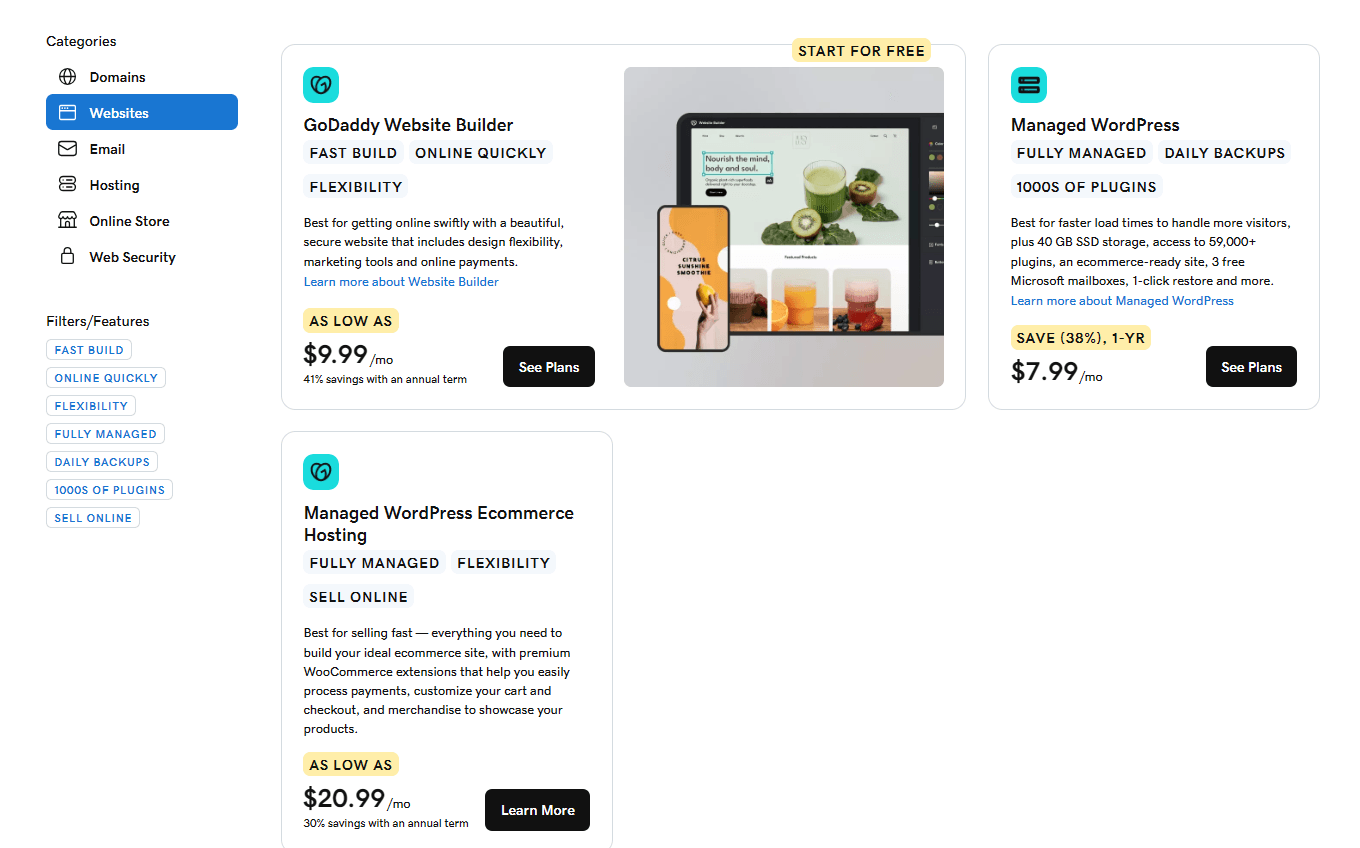Viewport: 1360px width, 848px height.
Task: Click the Managed WordPress Ecommerce Hosting logo icon
Action: coord(321,472)
